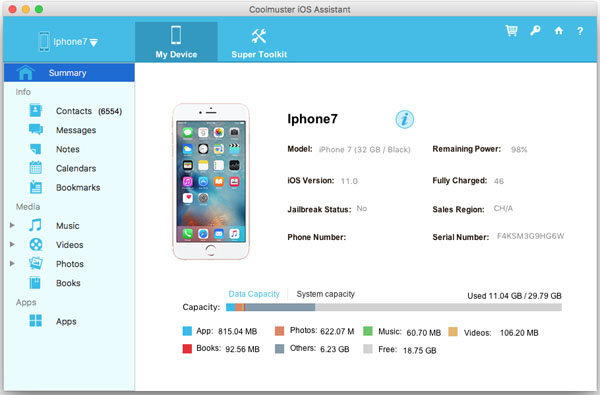Click the Iphone7 device name heading
This screenshot has height=395, width=600.
tap(312, 119)
